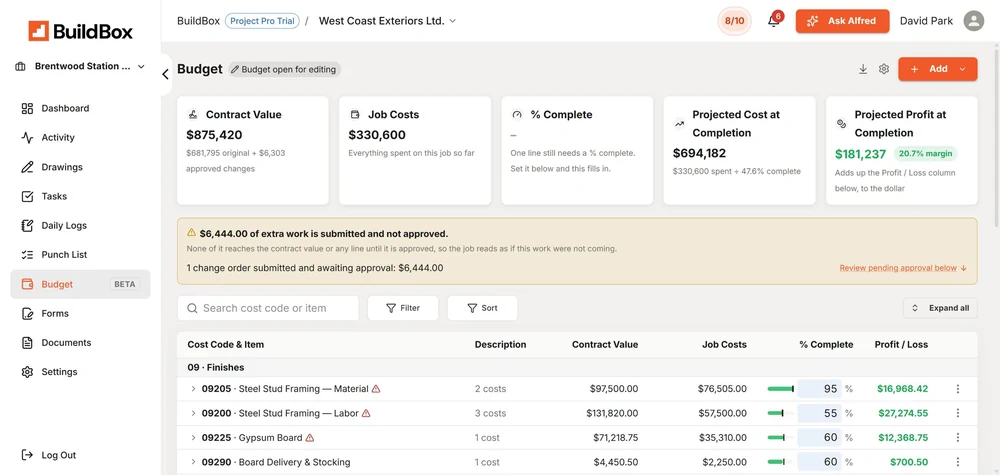
Task: Open notifications bell icon
Action: [x=774, y=21]
